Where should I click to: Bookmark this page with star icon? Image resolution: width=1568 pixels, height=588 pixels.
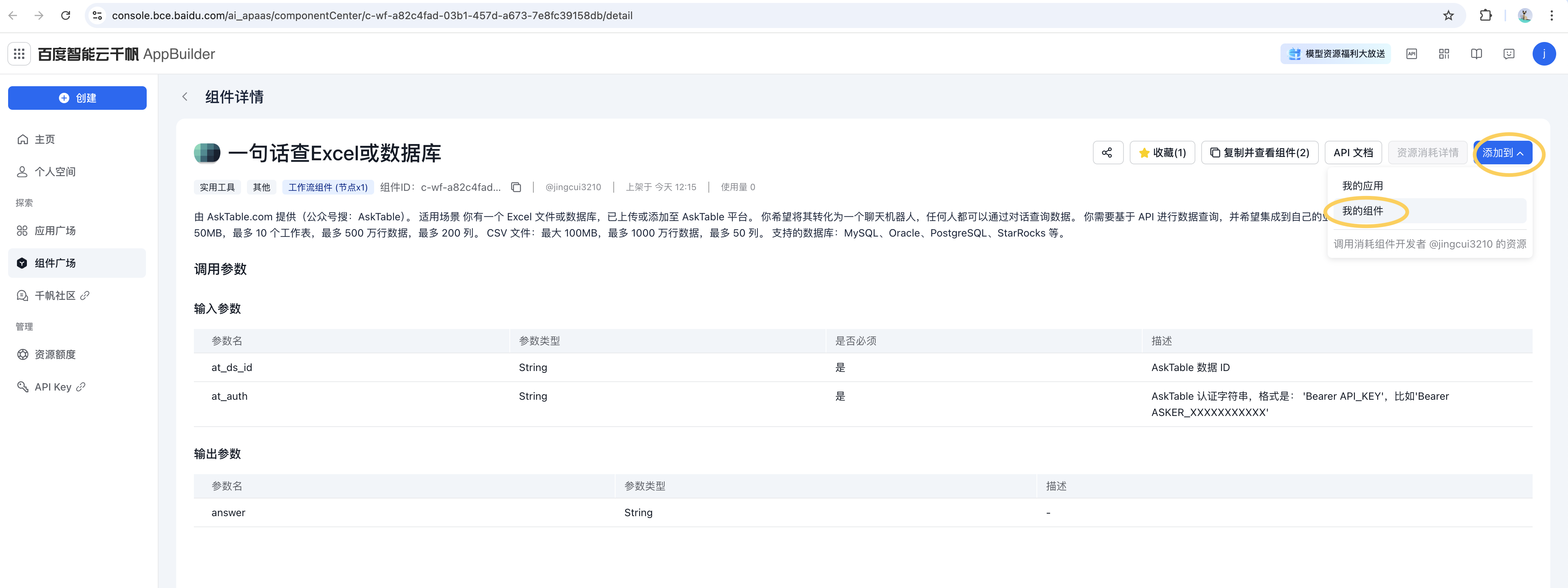(x=1448, y=16)
